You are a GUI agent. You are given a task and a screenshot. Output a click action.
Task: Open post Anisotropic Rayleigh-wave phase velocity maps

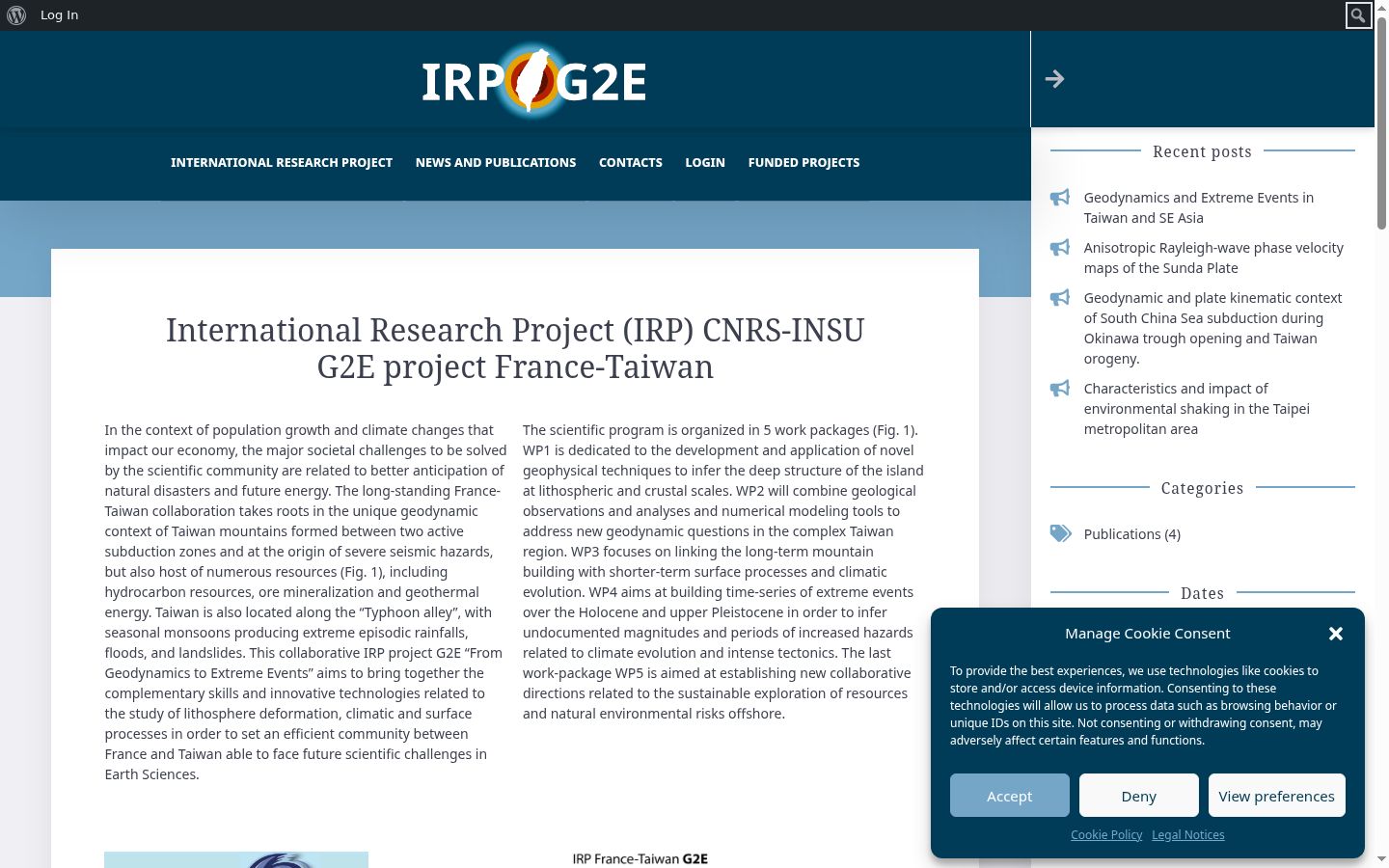[x=1213, y=258]
